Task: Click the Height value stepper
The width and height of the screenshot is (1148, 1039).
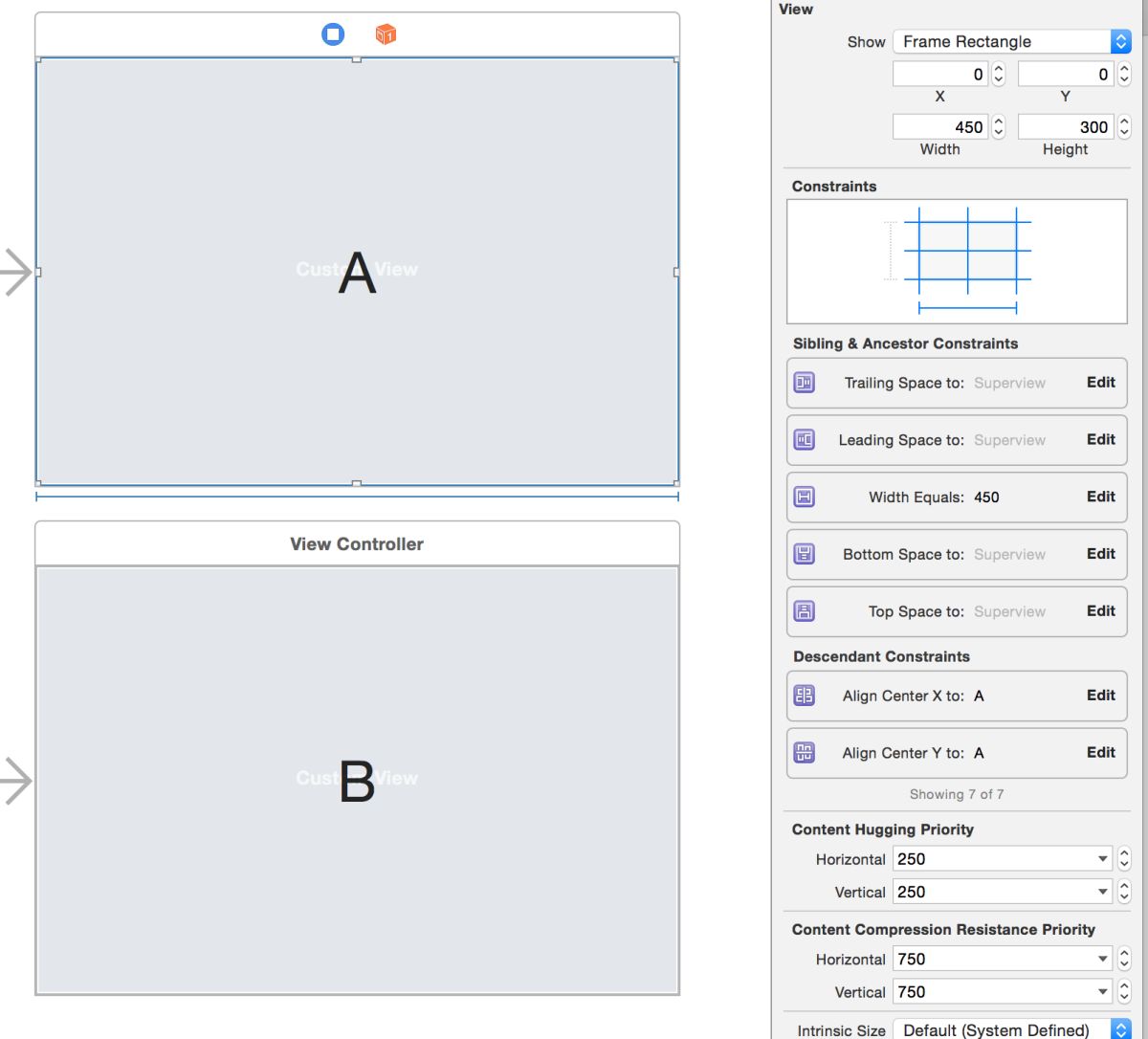Action: [x=1124, y=126]
